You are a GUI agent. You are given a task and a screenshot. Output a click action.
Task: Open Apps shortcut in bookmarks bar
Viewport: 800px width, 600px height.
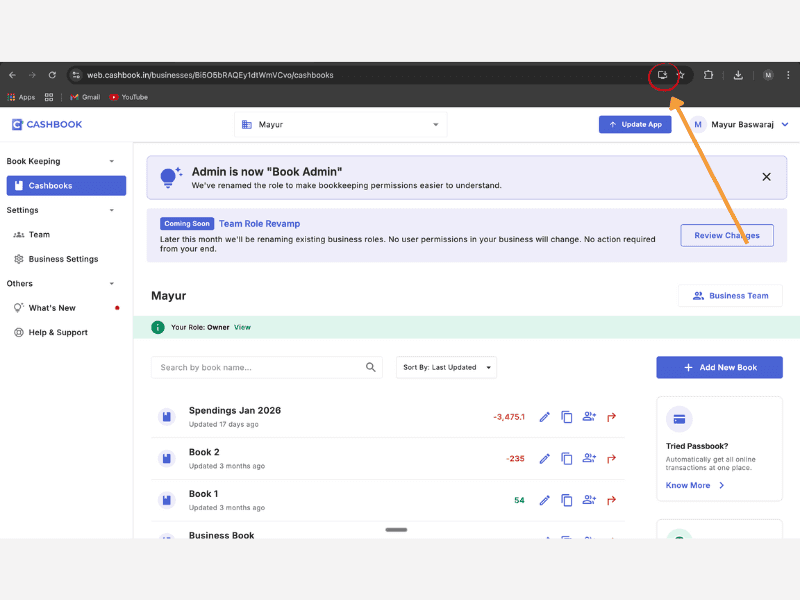[x=21, y=97]
